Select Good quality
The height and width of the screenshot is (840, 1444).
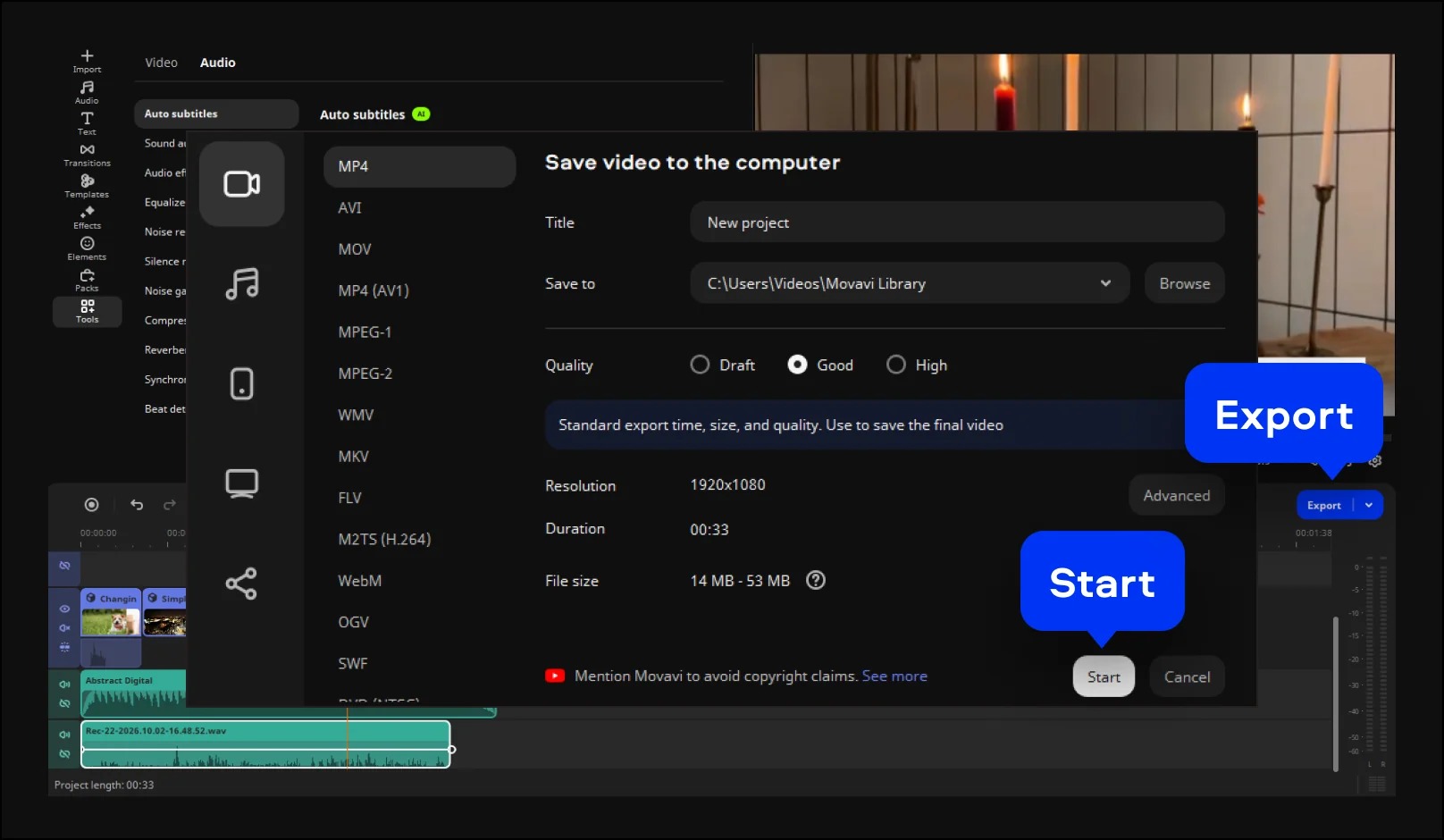[x=820, y=365]
